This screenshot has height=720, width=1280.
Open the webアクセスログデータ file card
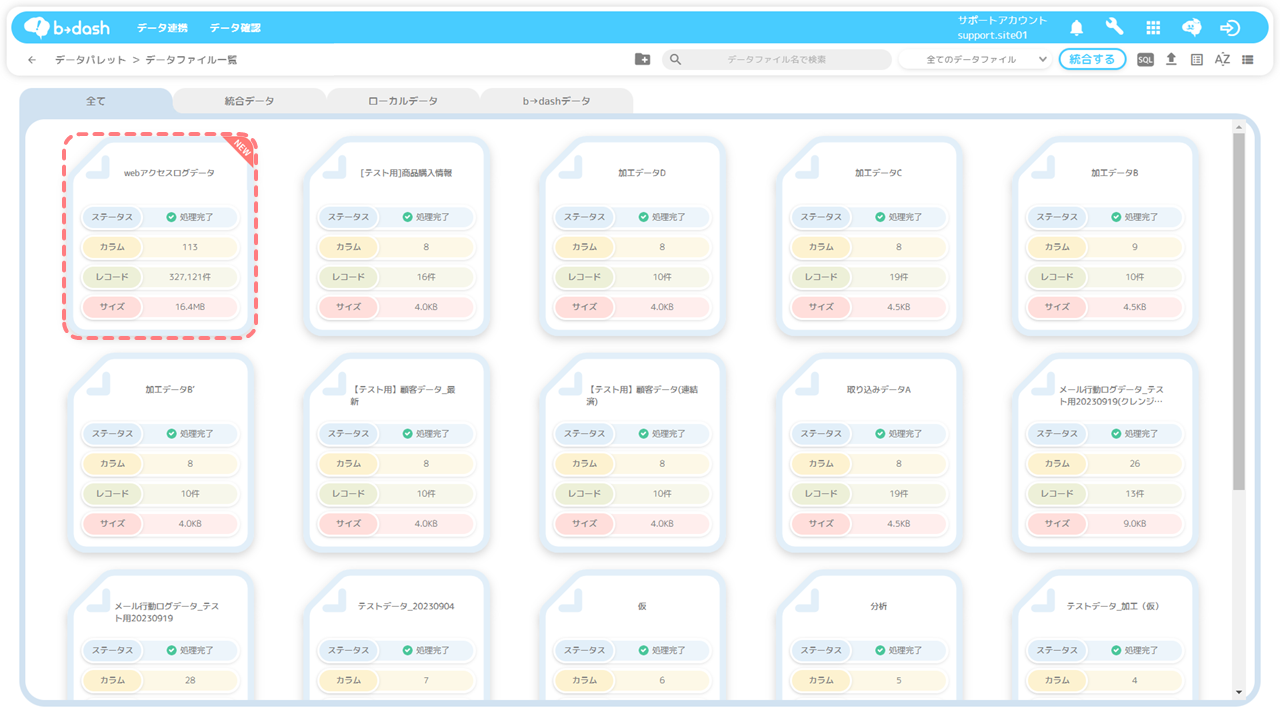point(160,236)
